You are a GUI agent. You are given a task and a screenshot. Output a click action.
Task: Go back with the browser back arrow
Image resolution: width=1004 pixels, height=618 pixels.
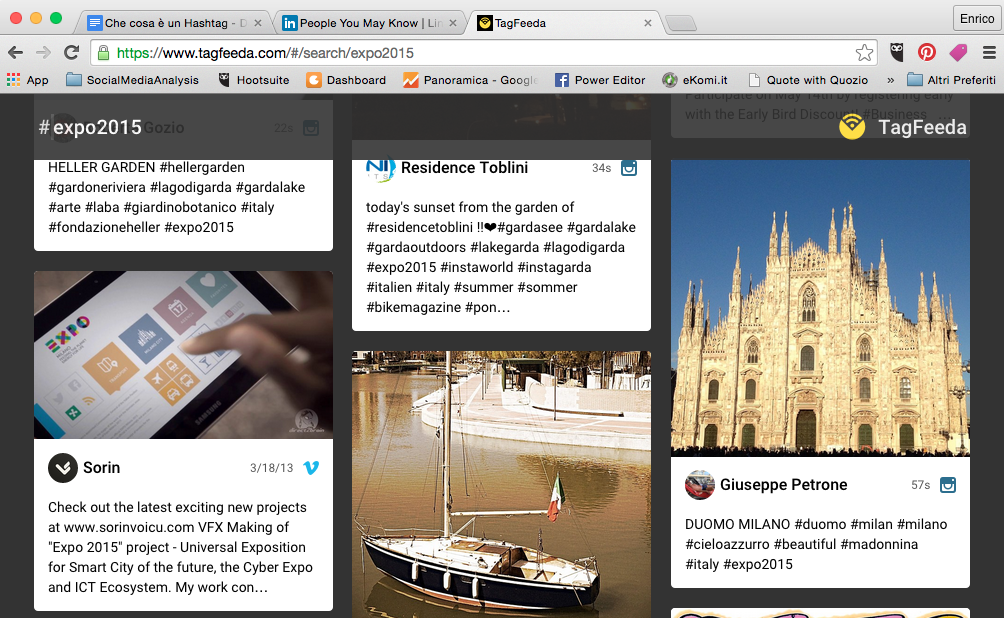coord(16,53)
